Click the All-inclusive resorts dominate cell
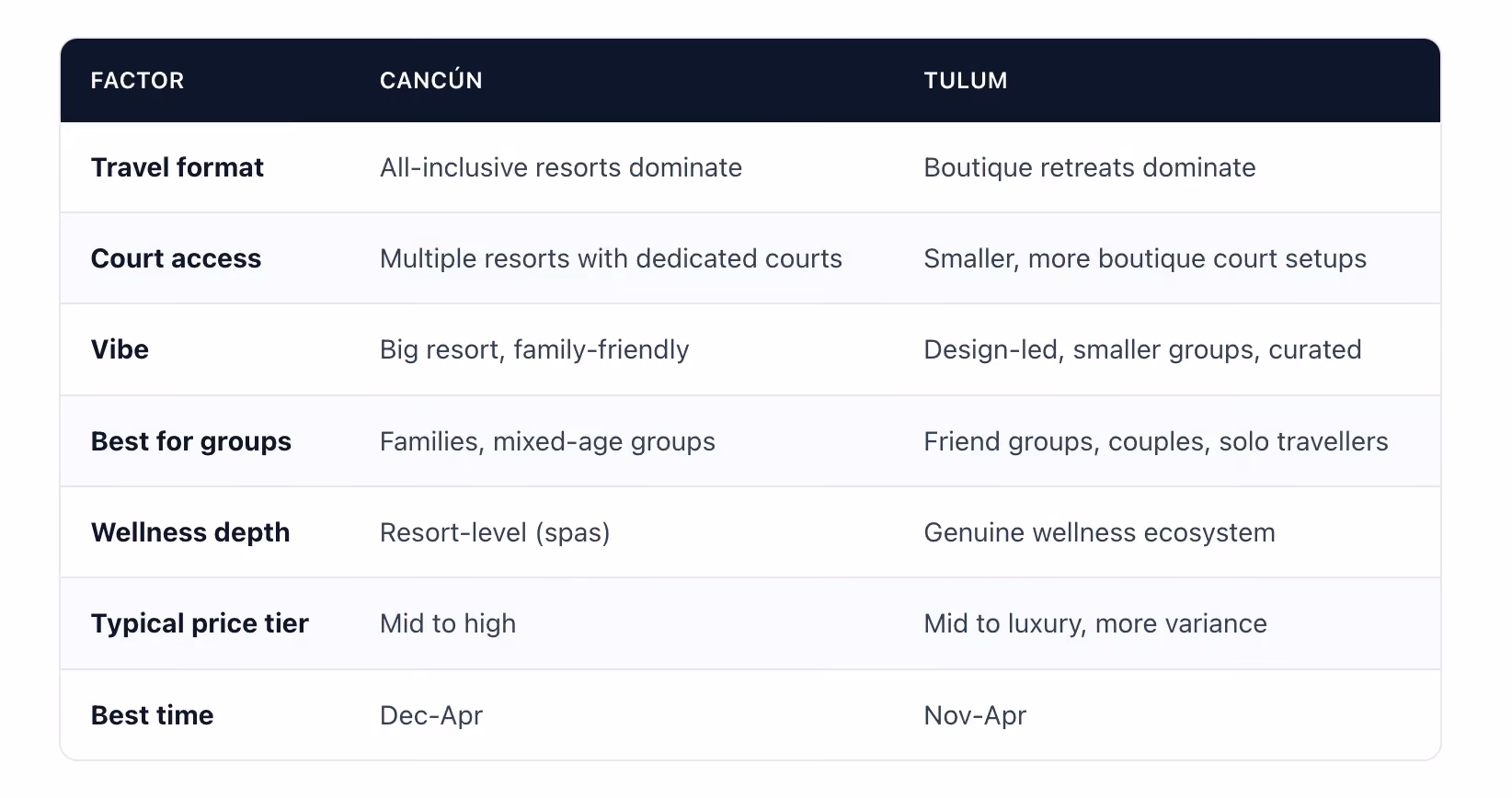Screen dimensions: 1512x798 (x=561, y=167)
